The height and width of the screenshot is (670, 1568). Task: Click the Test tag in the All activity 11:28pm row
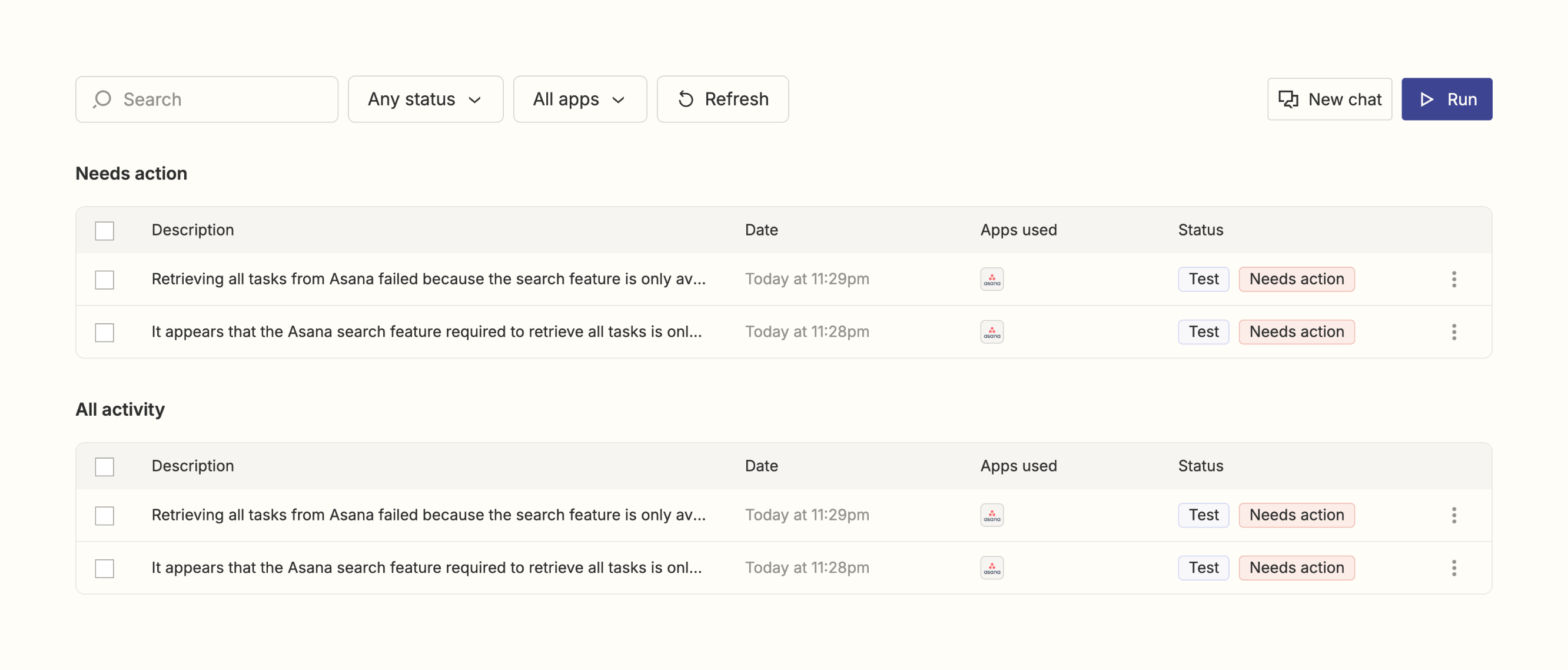pyautogui.click(x=1204, y=568)
